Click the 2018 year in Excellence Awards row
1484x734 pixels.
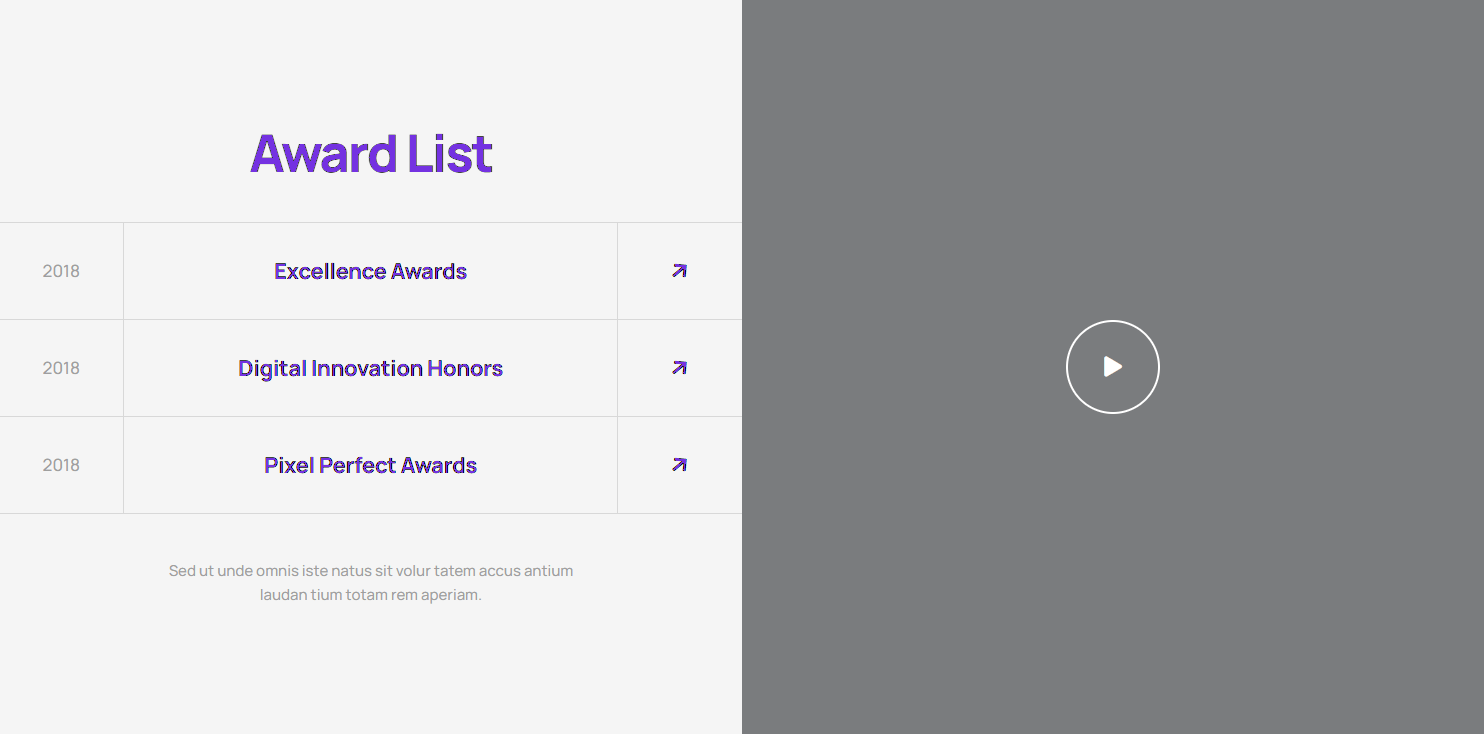[x=61, y=271]
